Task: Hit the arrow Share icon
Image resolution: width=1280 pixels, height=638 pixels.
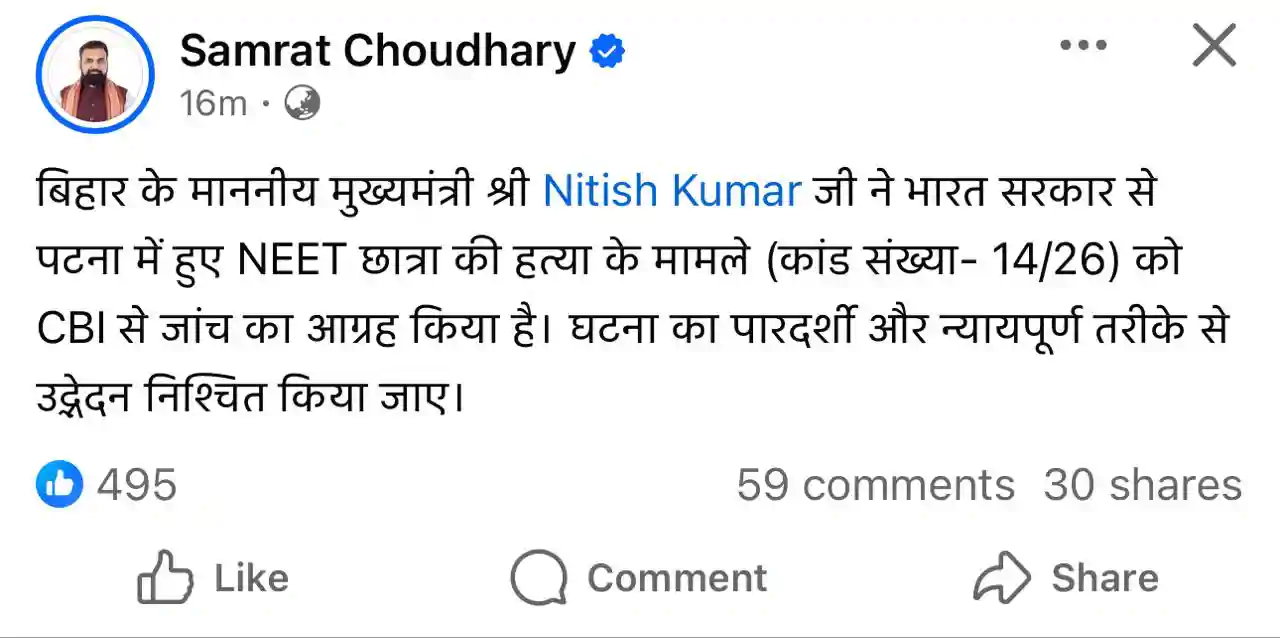Action: pyautogui.click(x=1001, y=578)
